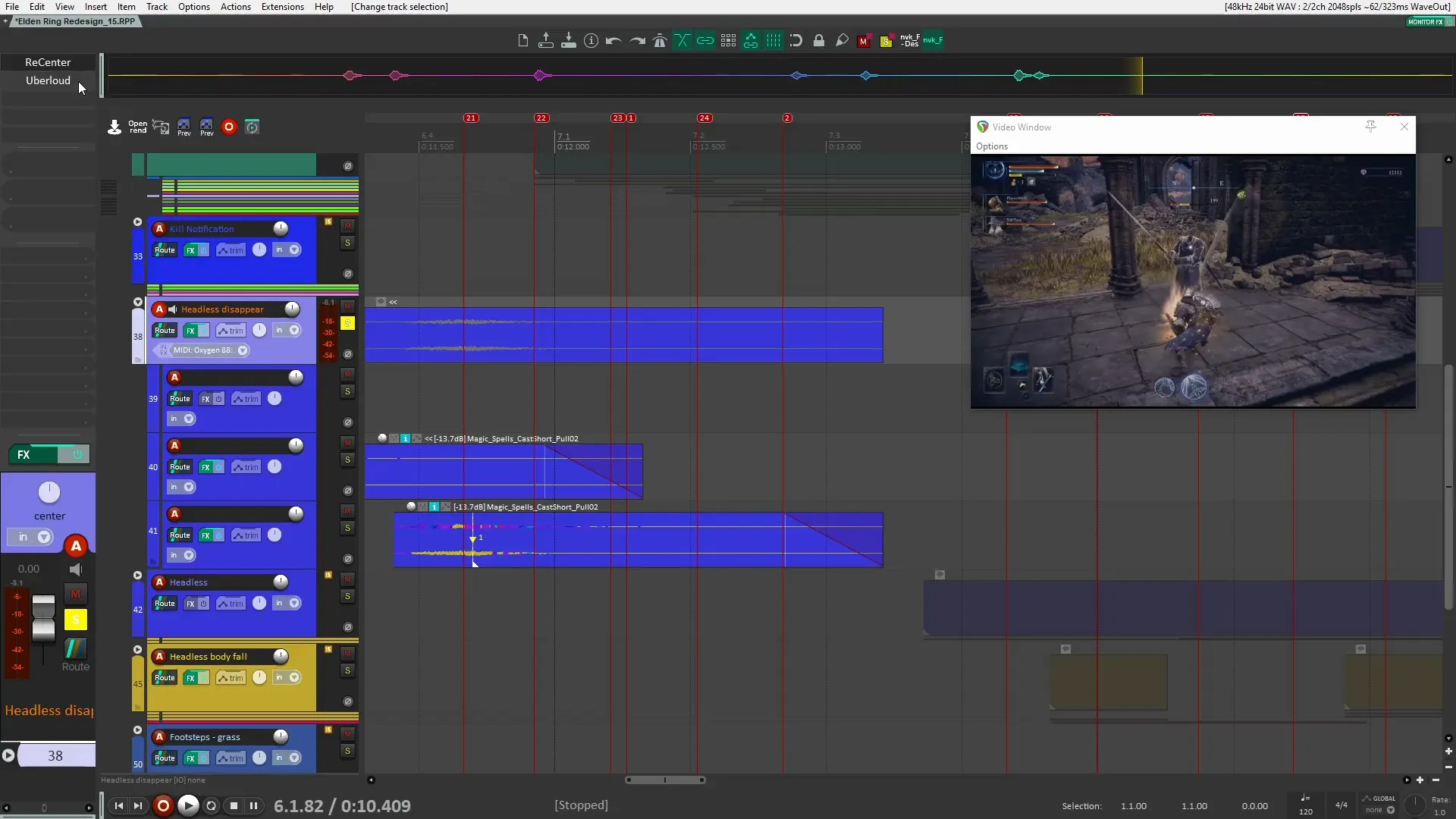Collapse the Headless disappear folder track
Image resolution: width=1456 pixels, height=819 pixels.
(x=137, y=302)
